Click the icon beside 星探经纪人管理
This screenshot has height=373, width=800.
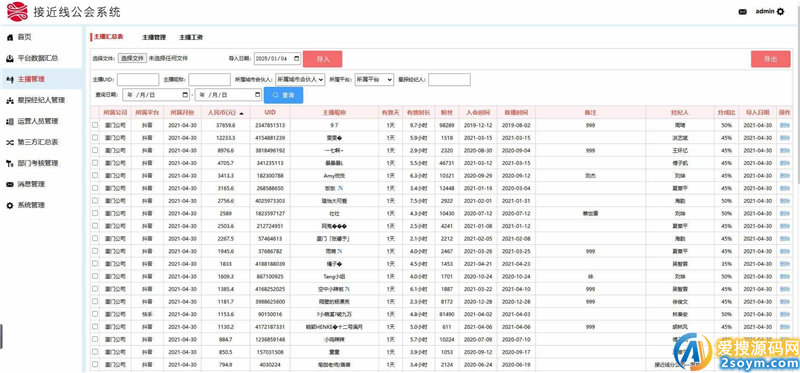pyautogui.click(x=9, y=101)
